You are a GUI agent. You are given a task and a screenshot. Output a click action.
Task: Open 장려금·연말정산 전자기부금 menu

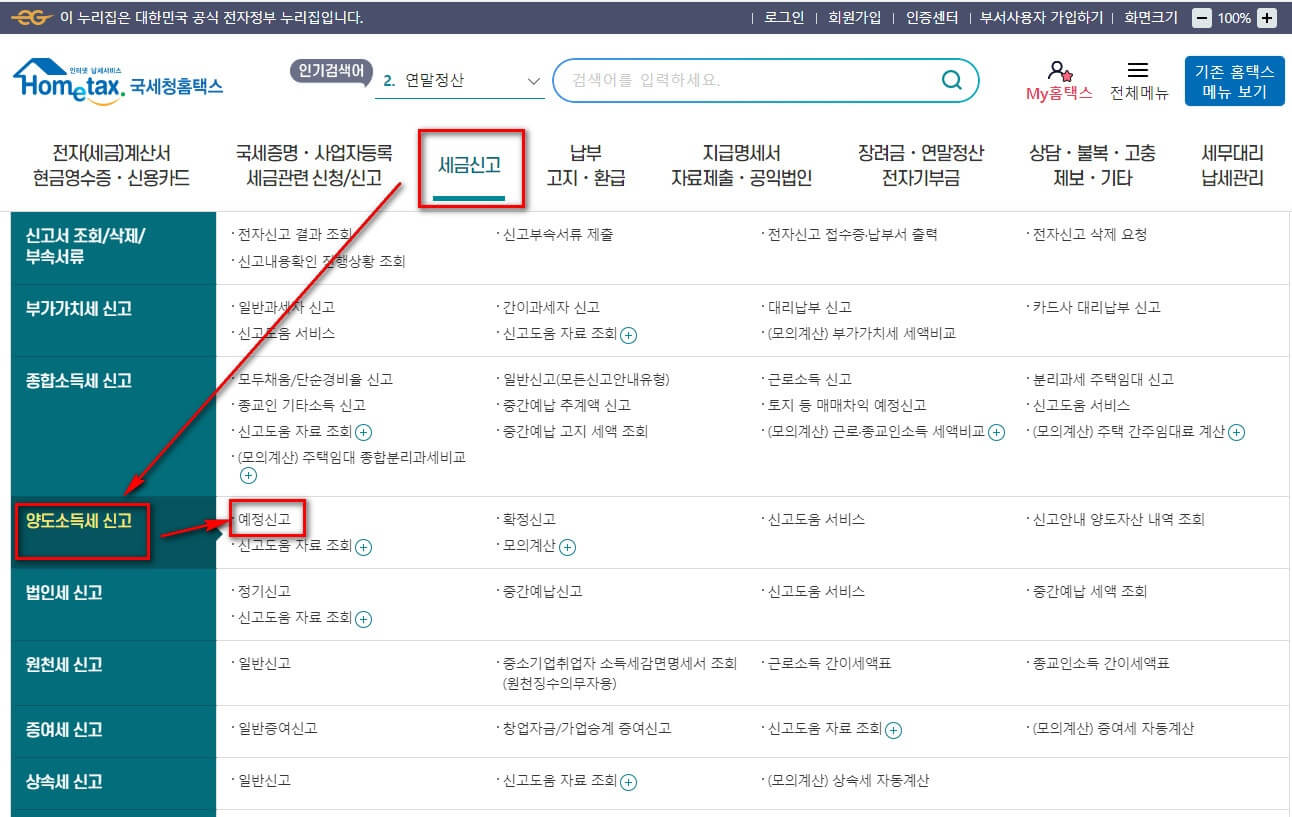920,166
